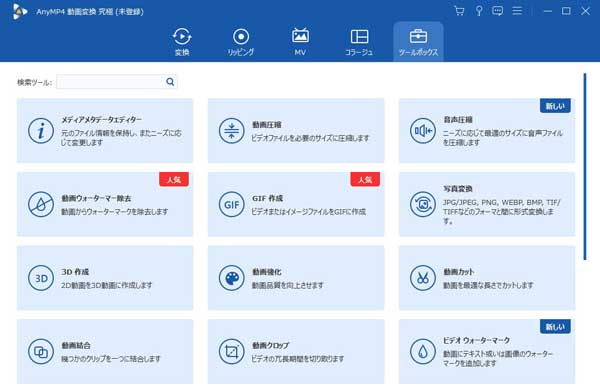Click the 新しい badge on 音声圧縮 card
The width and height of the screenshot is (600, 388).
pos(555,106)
